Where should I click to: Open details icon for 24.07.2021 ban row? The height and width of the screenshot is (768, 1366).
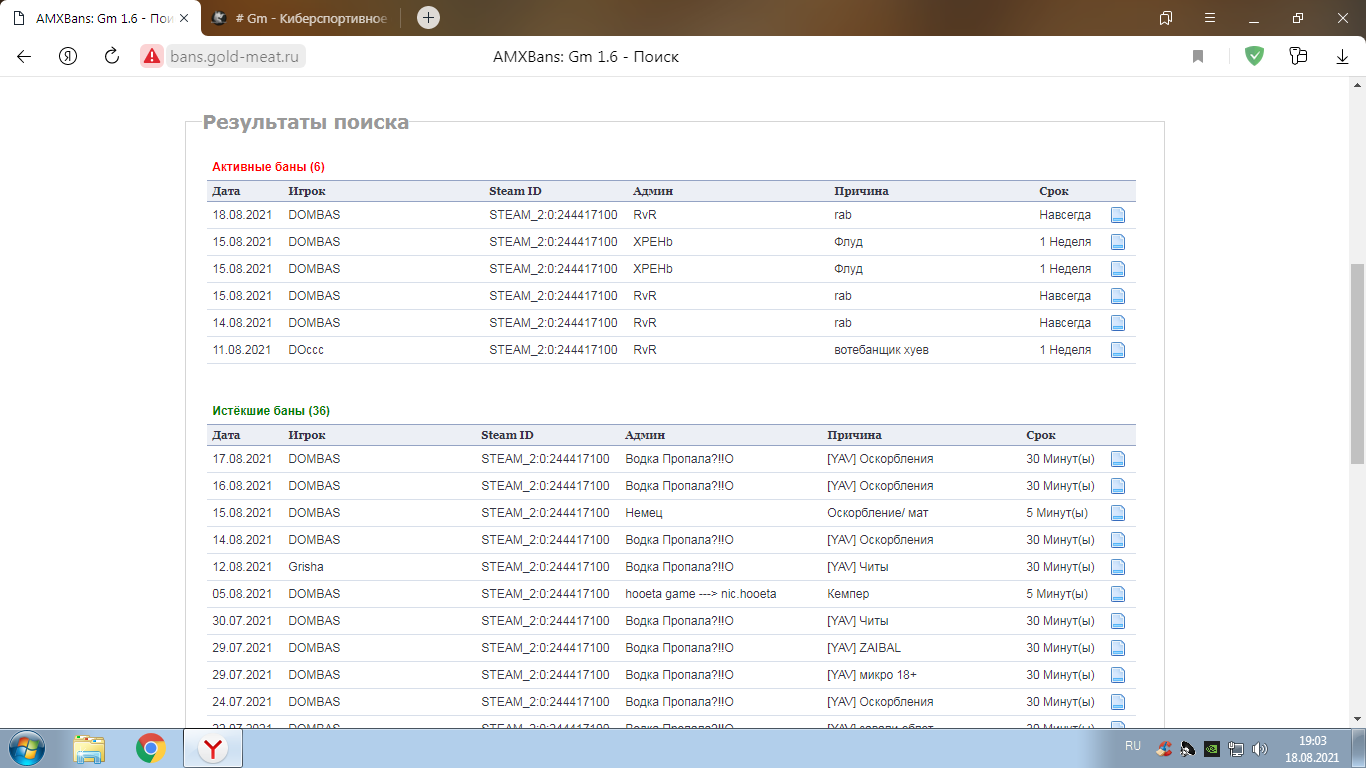click(x=1118, y=702)
